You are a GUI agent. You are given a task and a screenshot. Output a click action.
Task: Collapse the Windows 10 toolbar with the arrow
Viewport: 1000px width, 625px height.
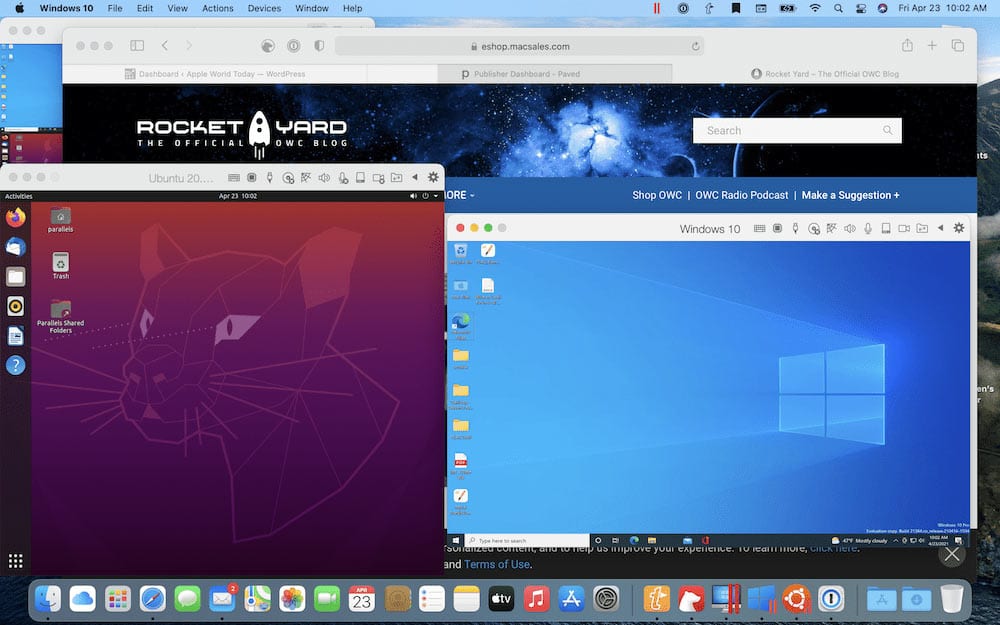939,228
